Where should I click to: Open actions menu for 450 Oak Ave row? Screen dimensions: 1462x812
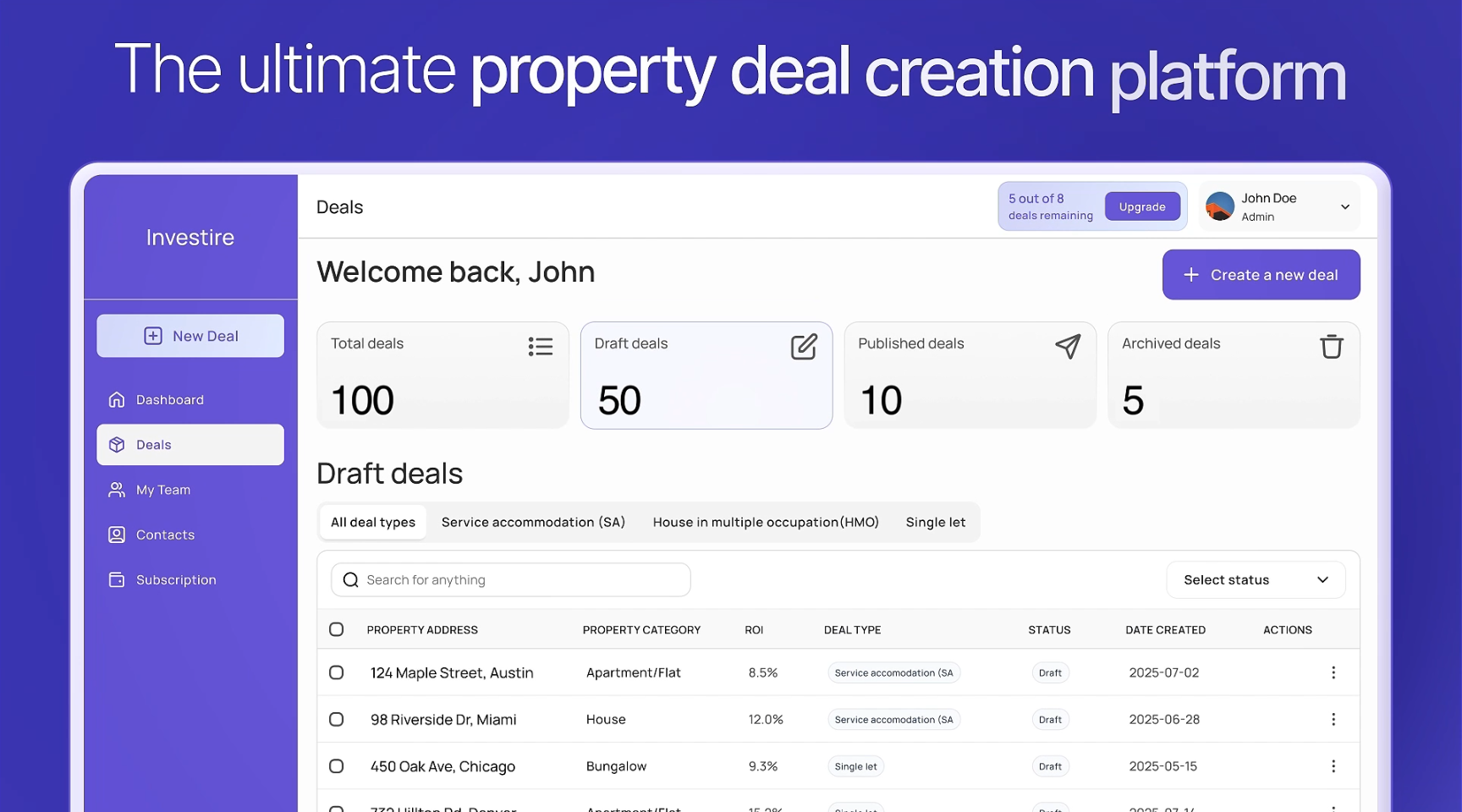coord(1333,766)
